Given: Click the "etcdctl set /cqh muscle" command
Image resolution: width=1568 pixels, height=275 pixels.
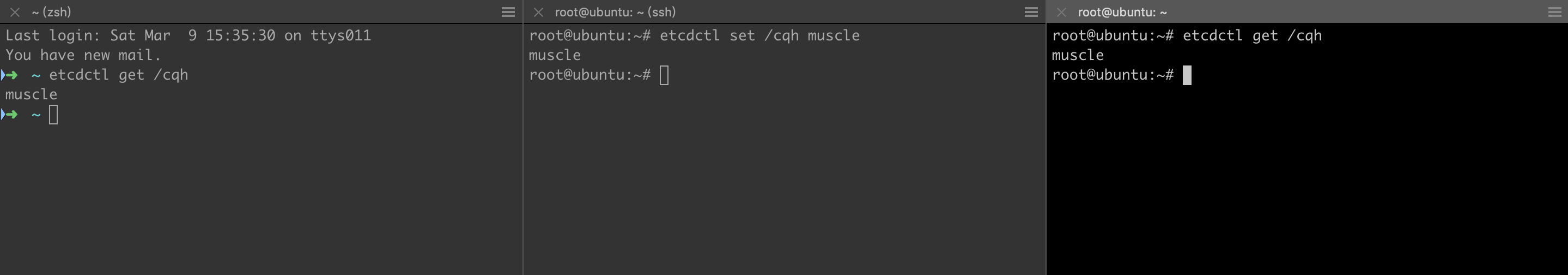Looking at the screenshot, I should coord(759,35).
